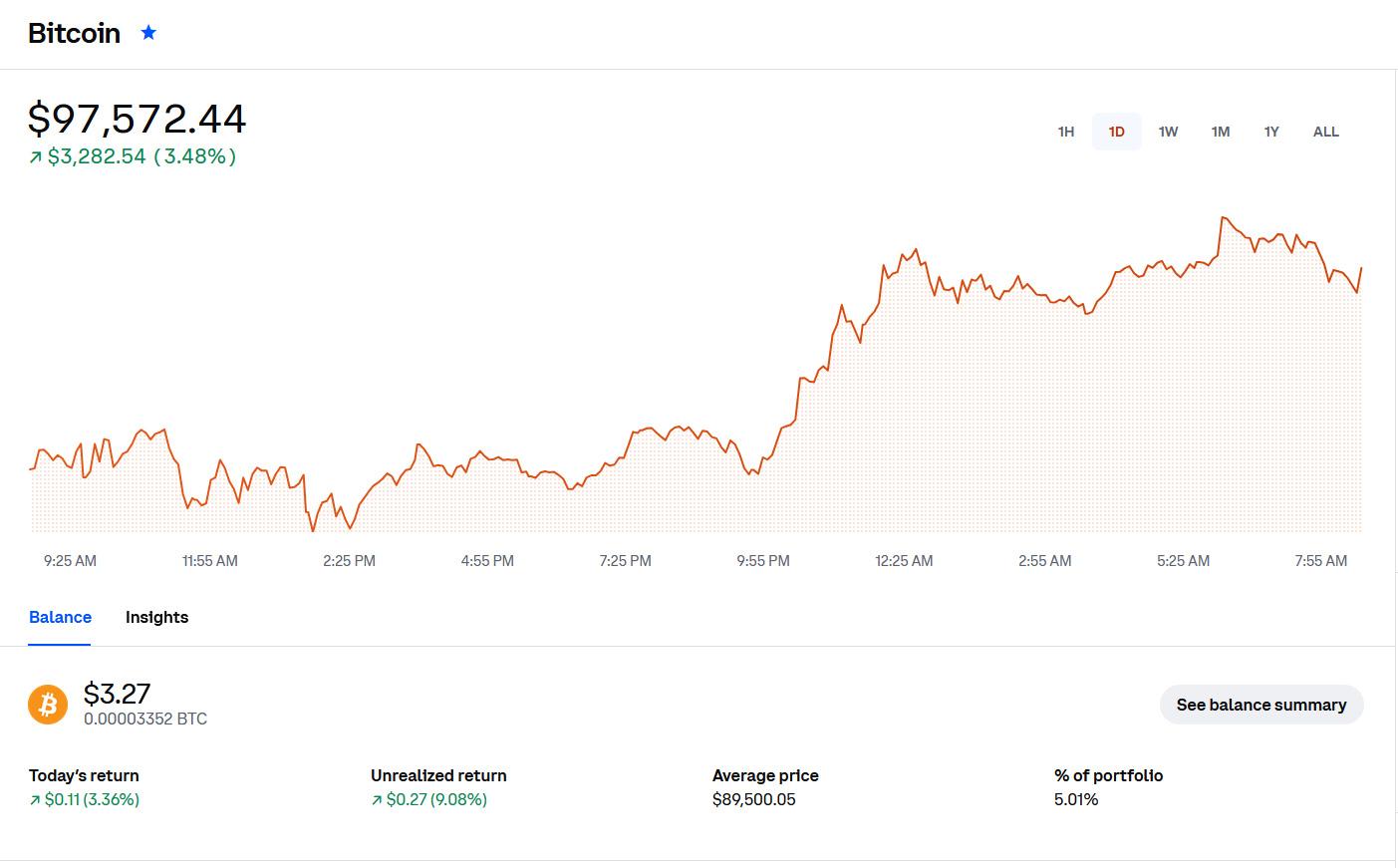Click the orange Bitcoin logo icon
Viewport: 1398px width, 868px height.
(48, 705)
